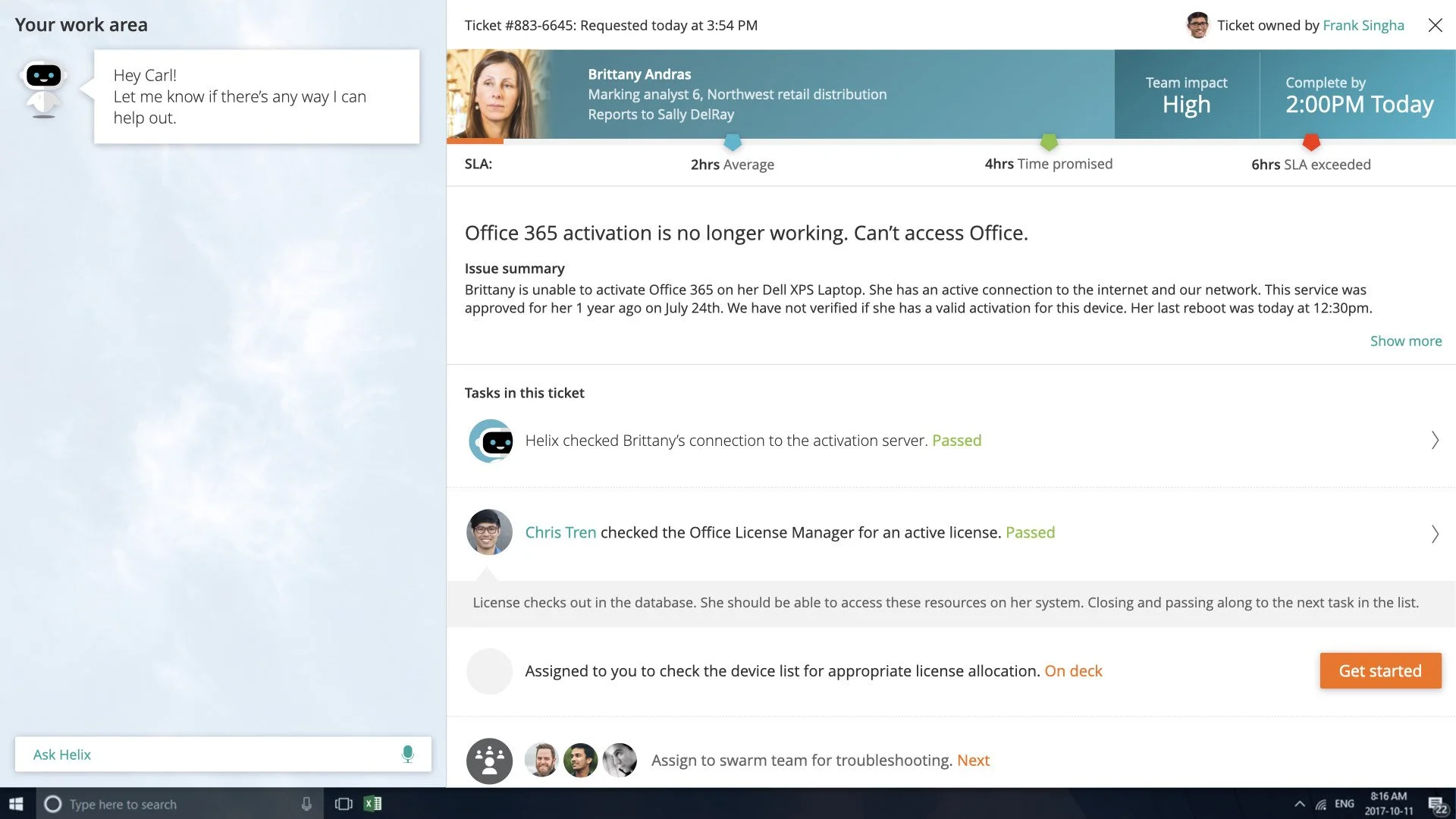
Task: Click the 6hrs SLA exceeded marker
Action: coord(1311,142)
